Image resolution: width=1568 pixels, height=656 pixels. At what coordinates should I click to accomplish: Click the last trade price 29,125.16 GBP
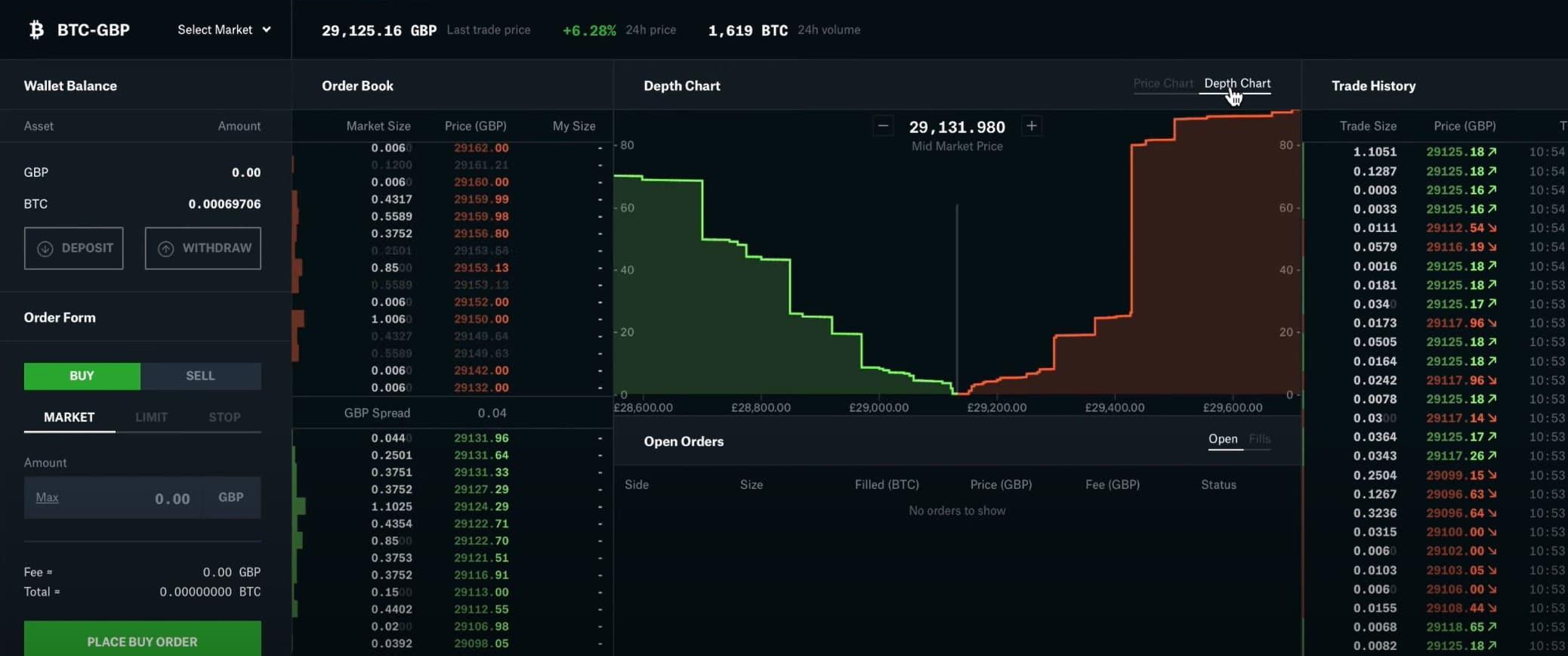click(379, 30)
